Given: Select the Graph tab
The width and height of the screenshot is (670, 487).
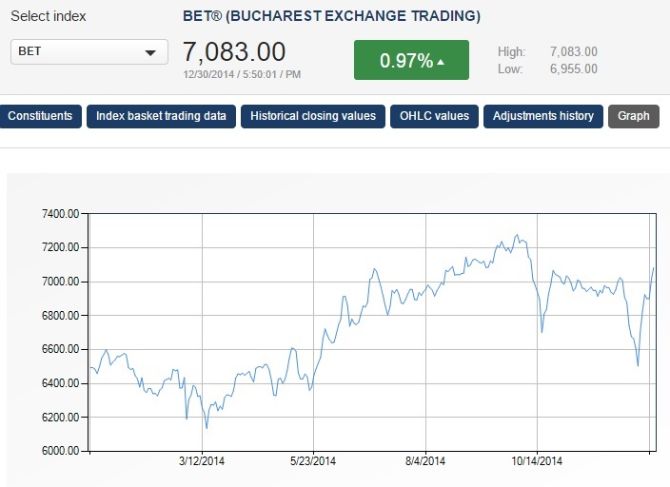Looking at the screenshot, I should (x=634, y=116).
